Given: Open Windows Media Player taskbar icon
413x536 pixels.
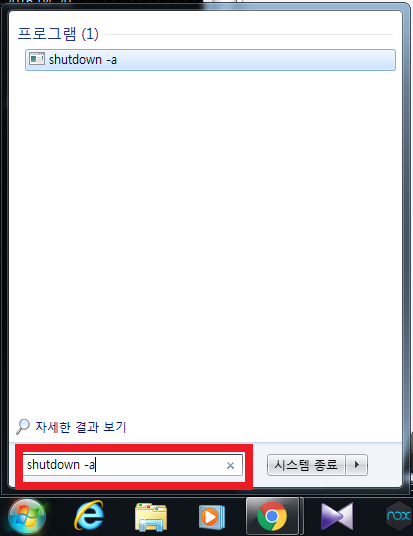Looking at the screenshot, I should coord(212,517).
